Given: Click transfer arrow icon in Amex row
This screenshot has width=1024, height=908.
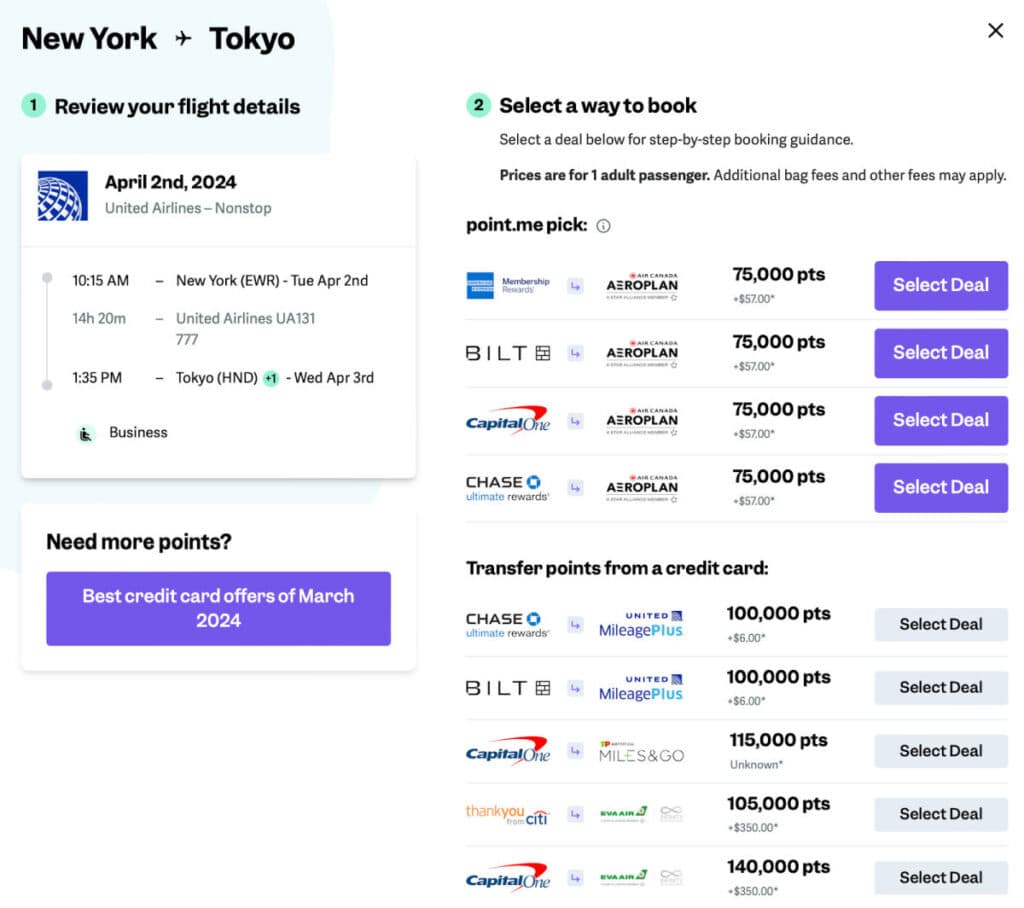Looking at the screenshot, I should [576, 285].
